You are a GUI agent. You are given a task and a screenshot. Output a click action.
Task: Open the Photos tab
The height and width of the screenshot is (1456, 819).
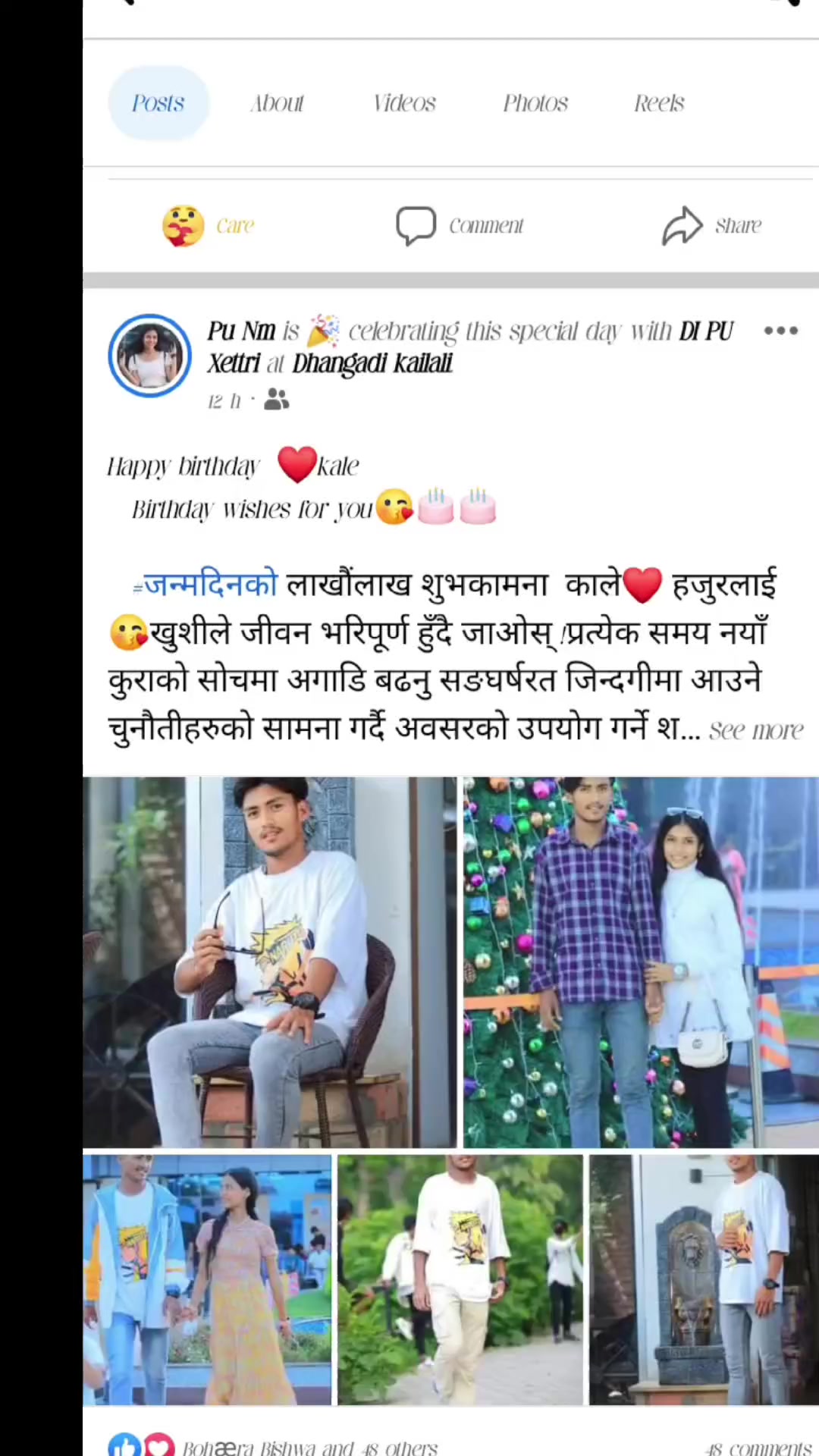pos(535,103)
